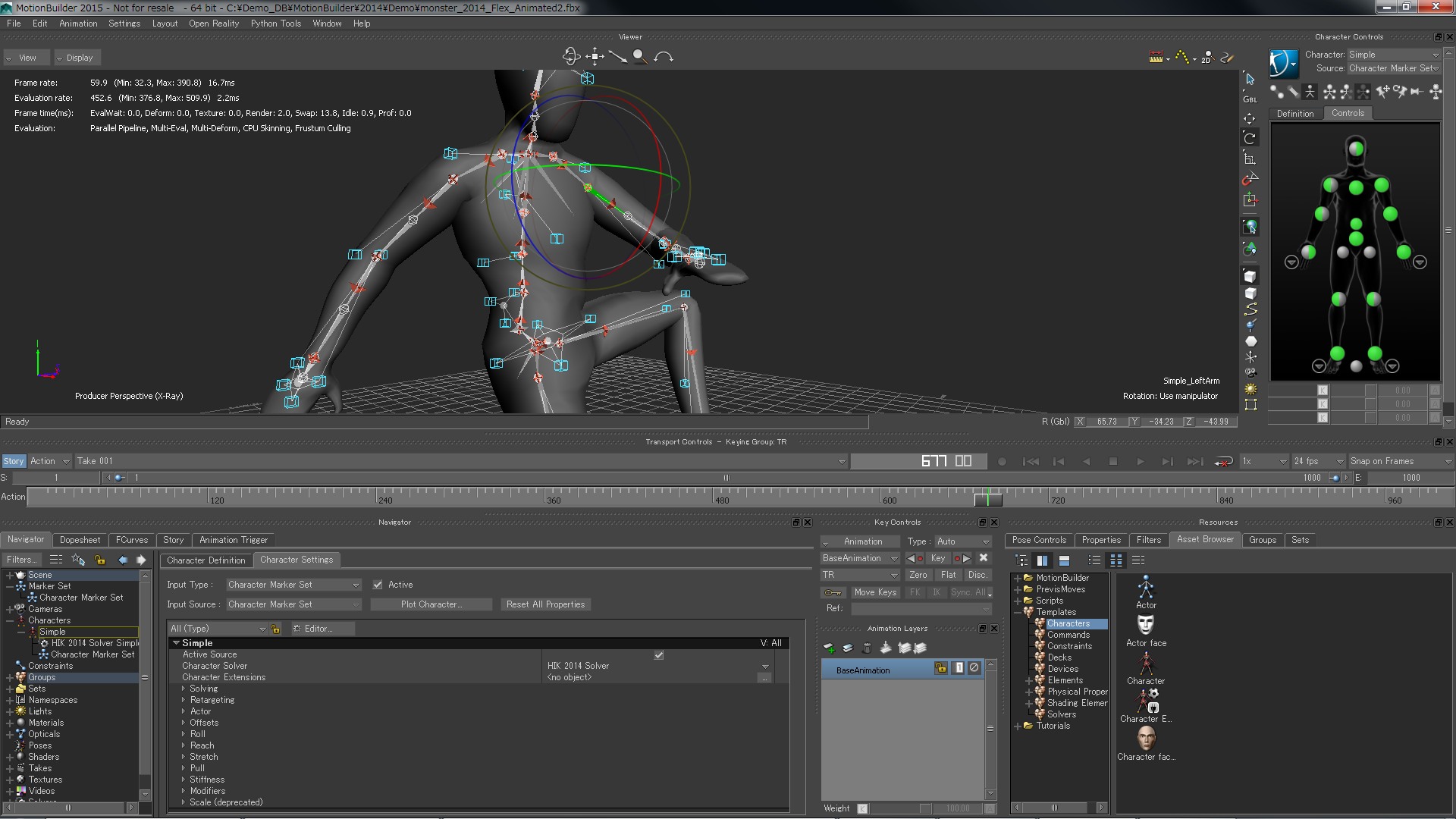The image size is (1456, 819).
Task: Open the Input Type dropdown
Action: 293,585
